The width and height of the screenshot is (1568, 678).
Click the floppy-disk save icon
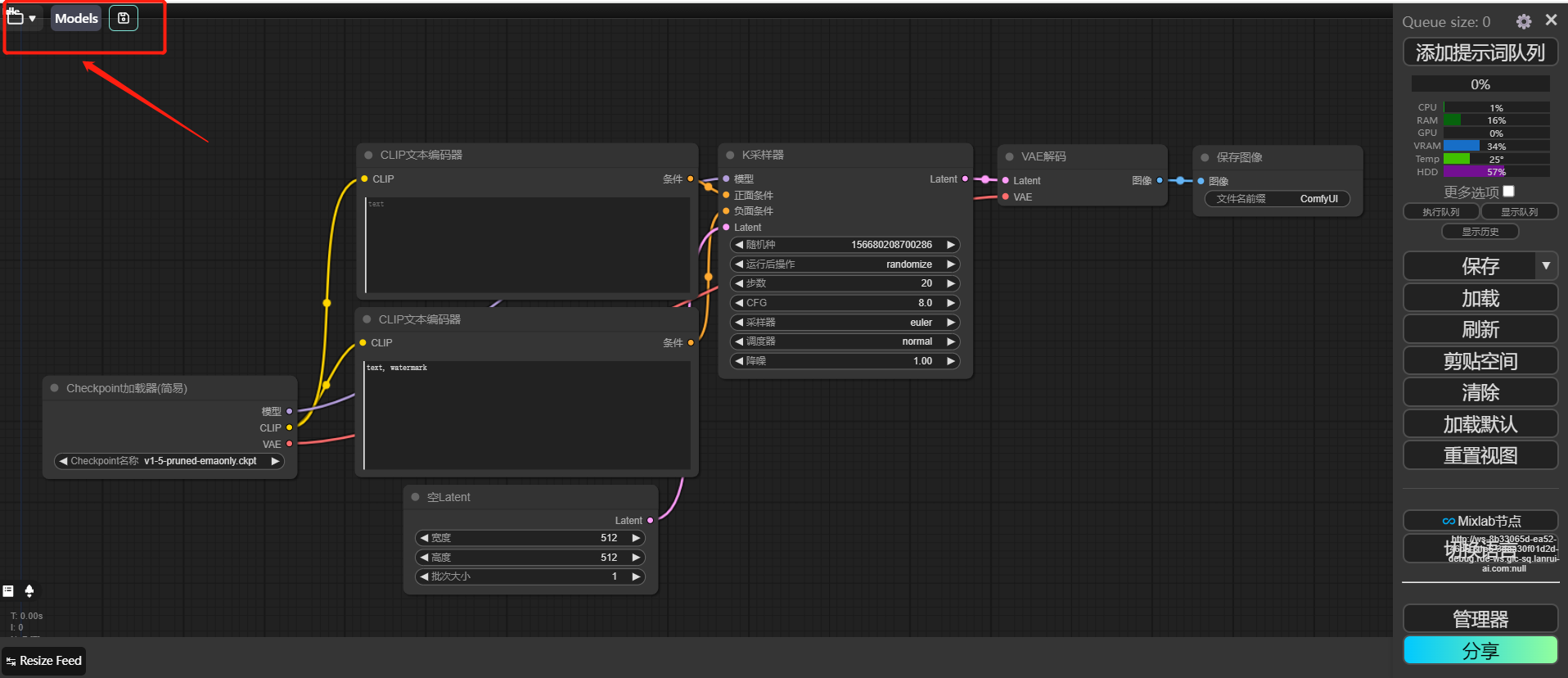[124, 18]
